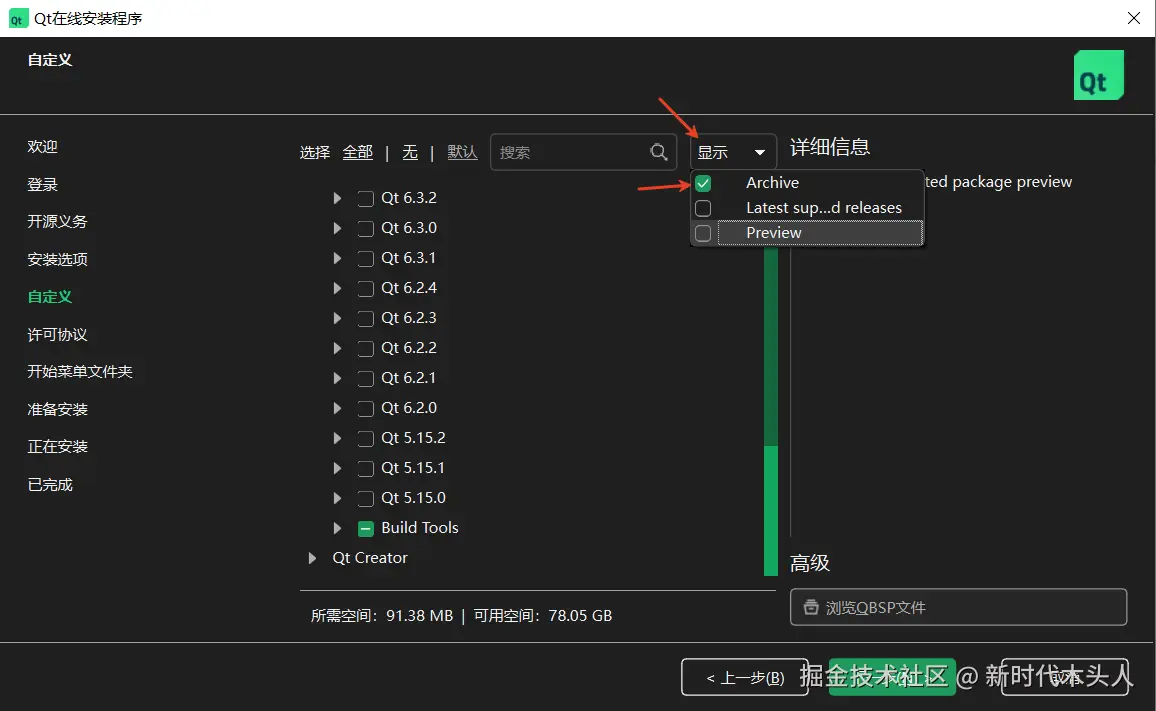Tick the Preview filter checkbox

tap(703, 233)
